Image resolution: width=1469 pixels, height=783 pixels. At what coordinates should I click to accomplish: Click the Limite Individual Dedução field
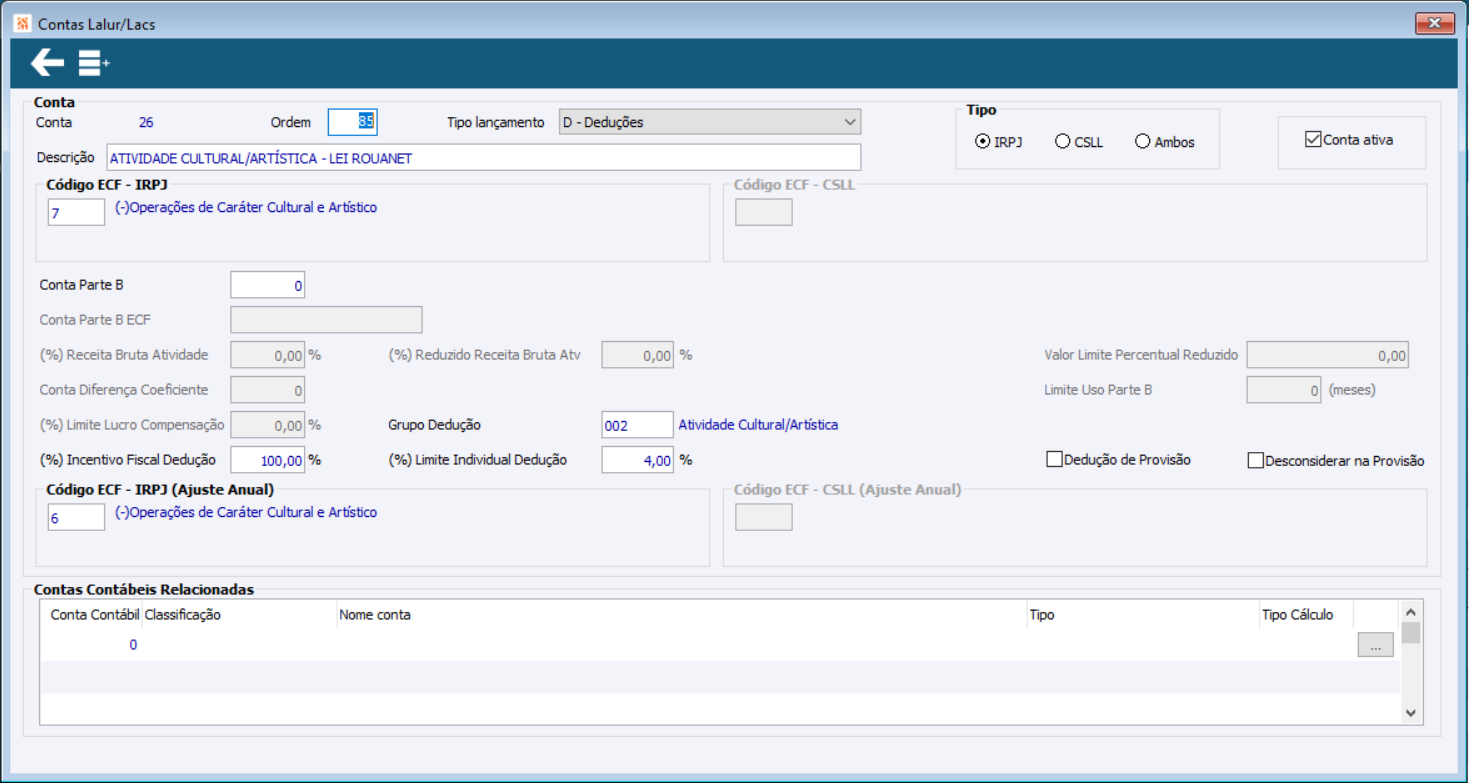coord(637,460)
